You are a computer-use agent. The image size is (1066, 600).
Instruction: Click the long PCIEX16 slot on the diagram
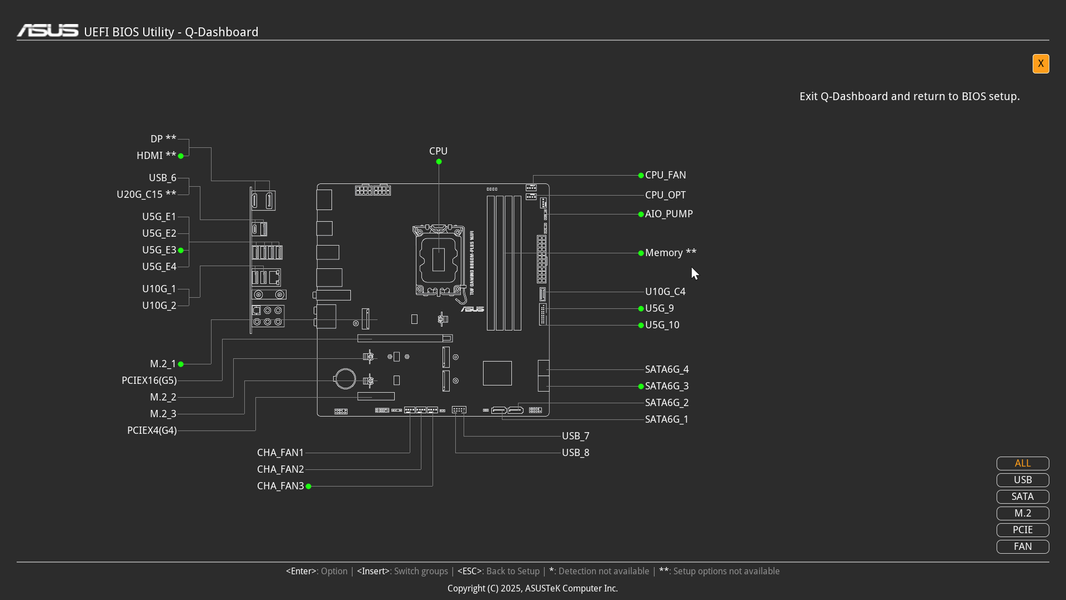[x=405, y=338]
